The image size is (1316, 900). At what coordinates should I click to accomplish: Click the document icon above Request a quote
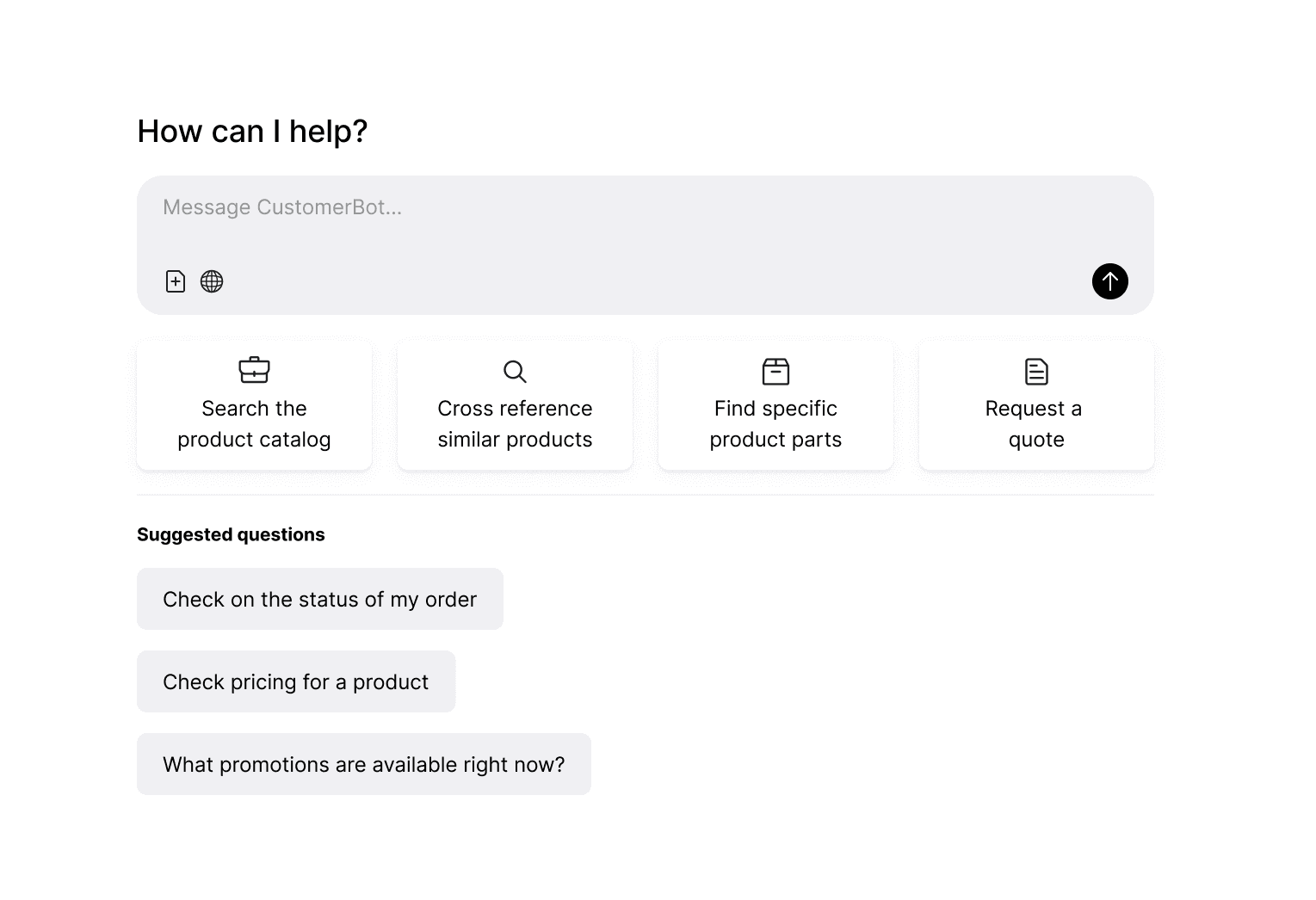pos(1035,371)
